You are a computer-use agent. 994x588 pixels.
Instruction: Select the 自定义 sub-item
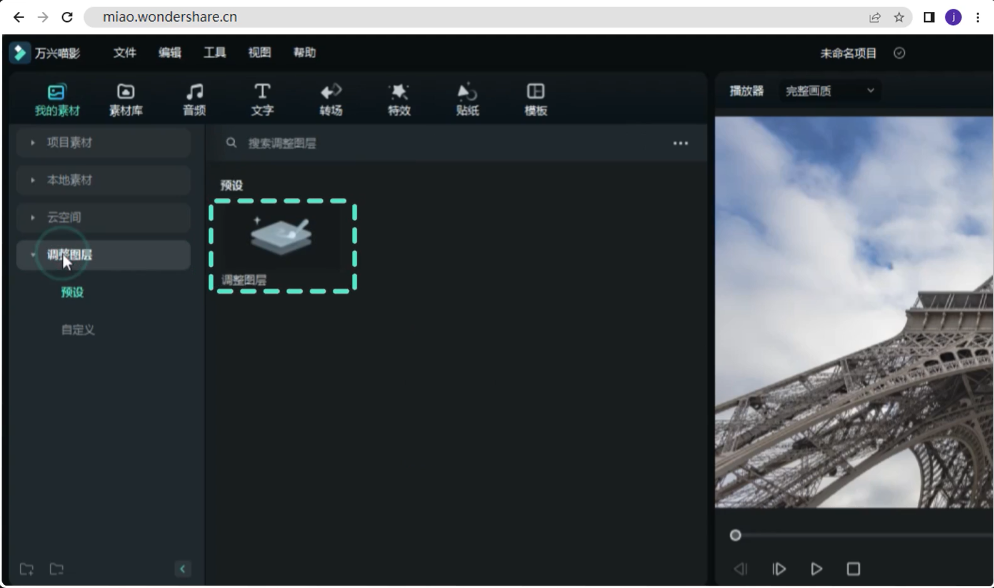[78, 329]
